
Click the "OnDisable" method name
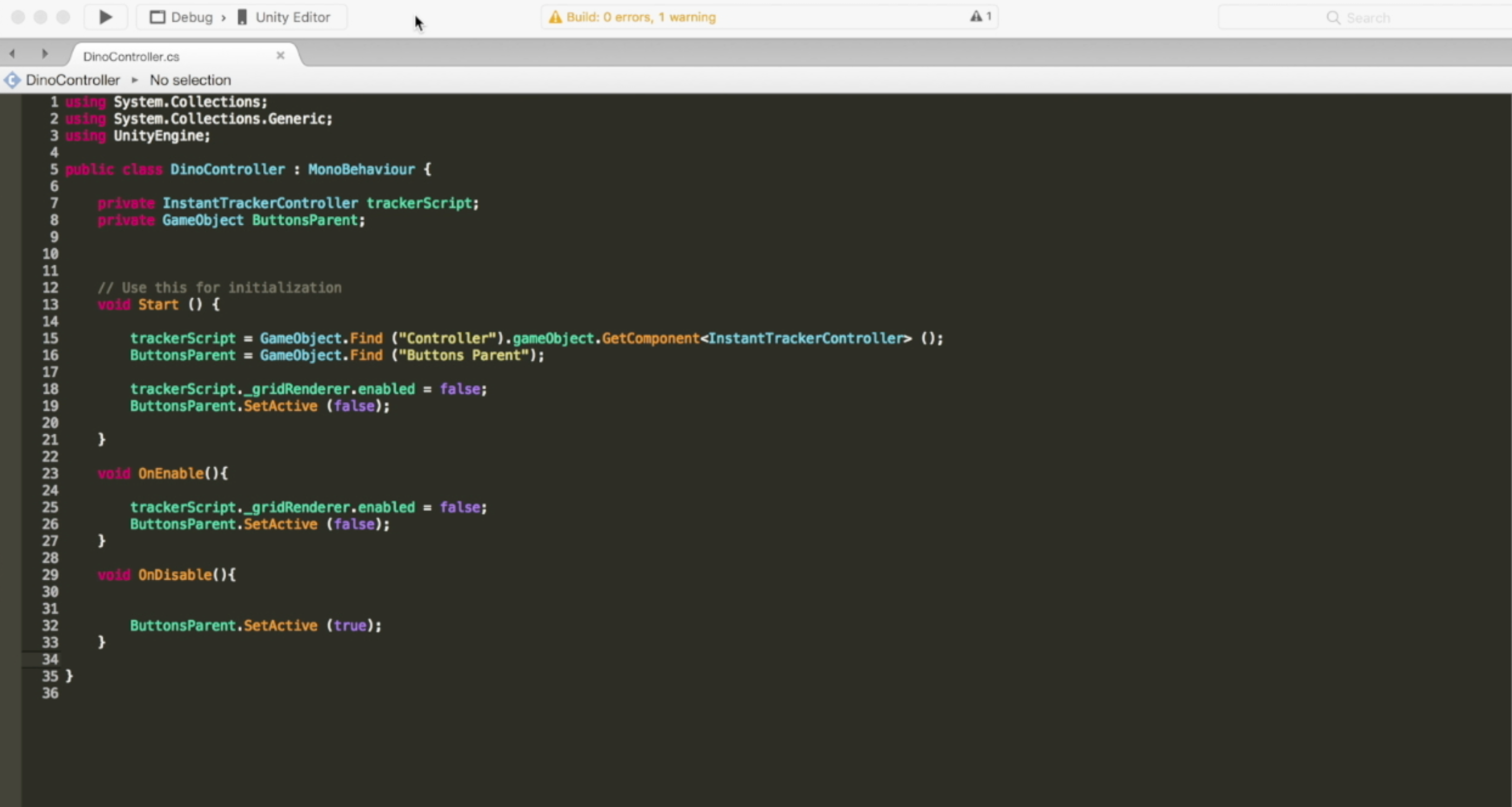coord(175,575)
